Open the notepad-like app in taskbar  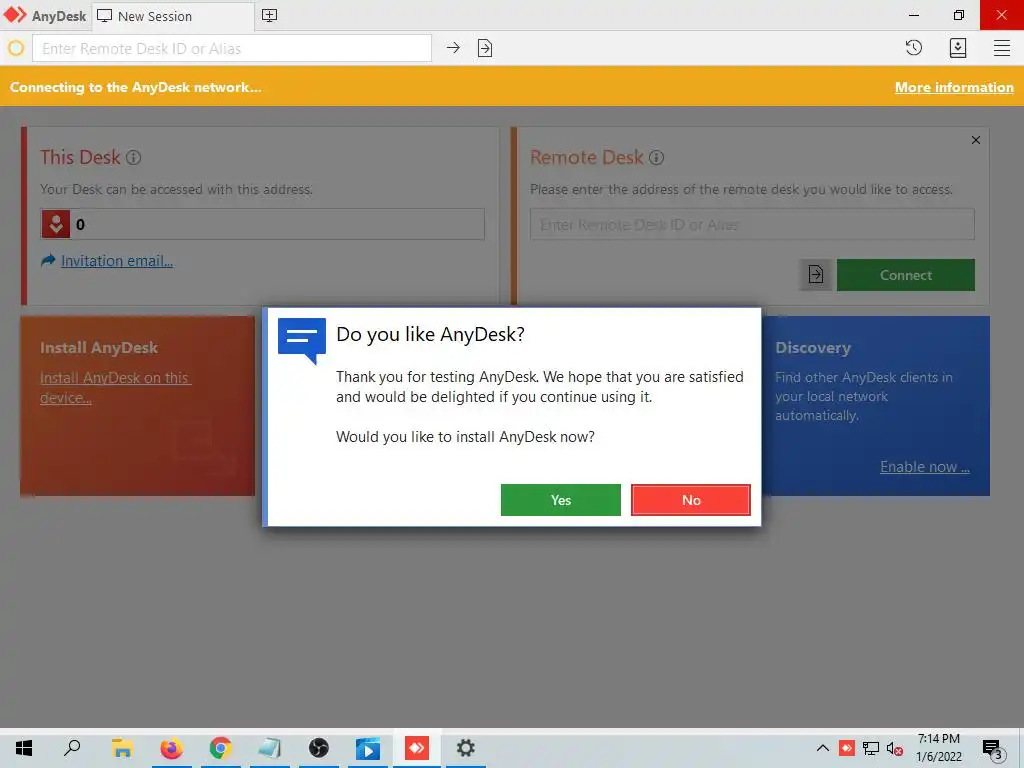point(269,748)
